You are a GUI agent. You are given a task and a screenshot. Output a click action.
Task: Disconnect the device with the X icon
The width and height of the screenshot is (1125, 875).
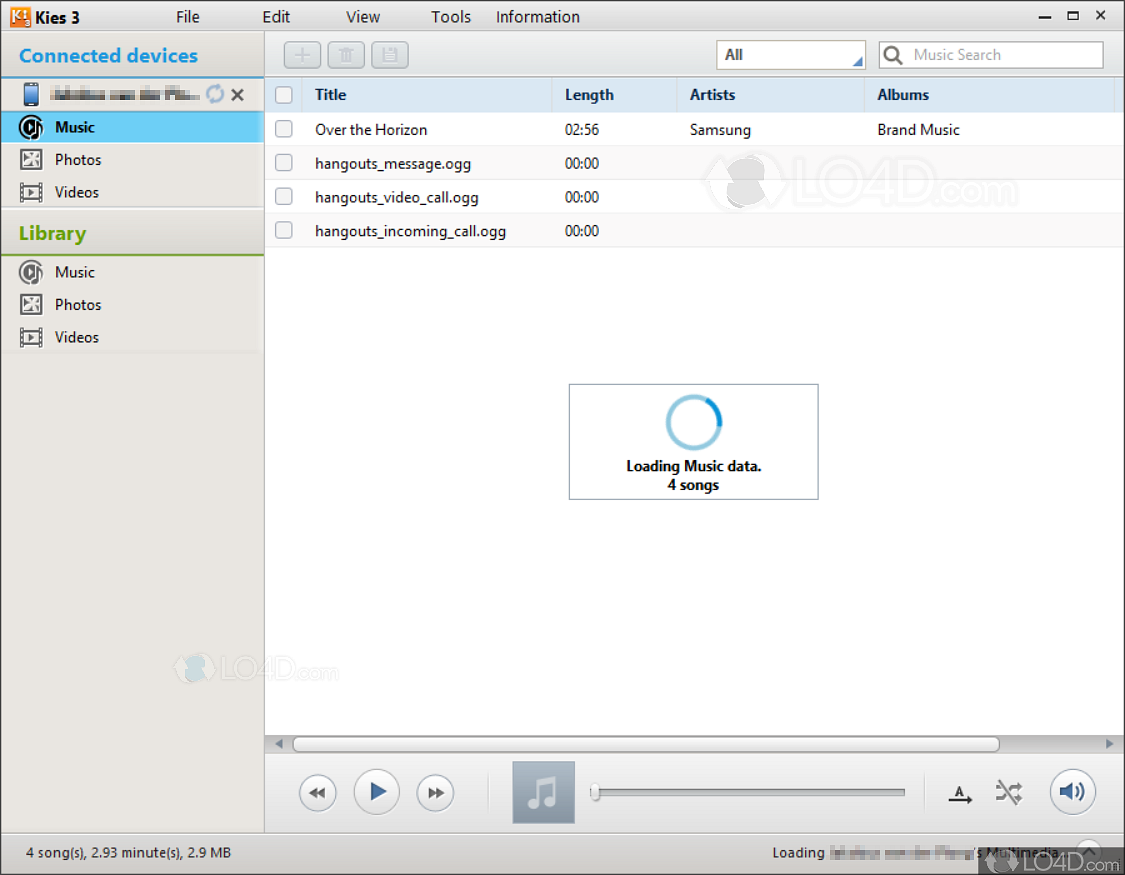coord(237,95)
